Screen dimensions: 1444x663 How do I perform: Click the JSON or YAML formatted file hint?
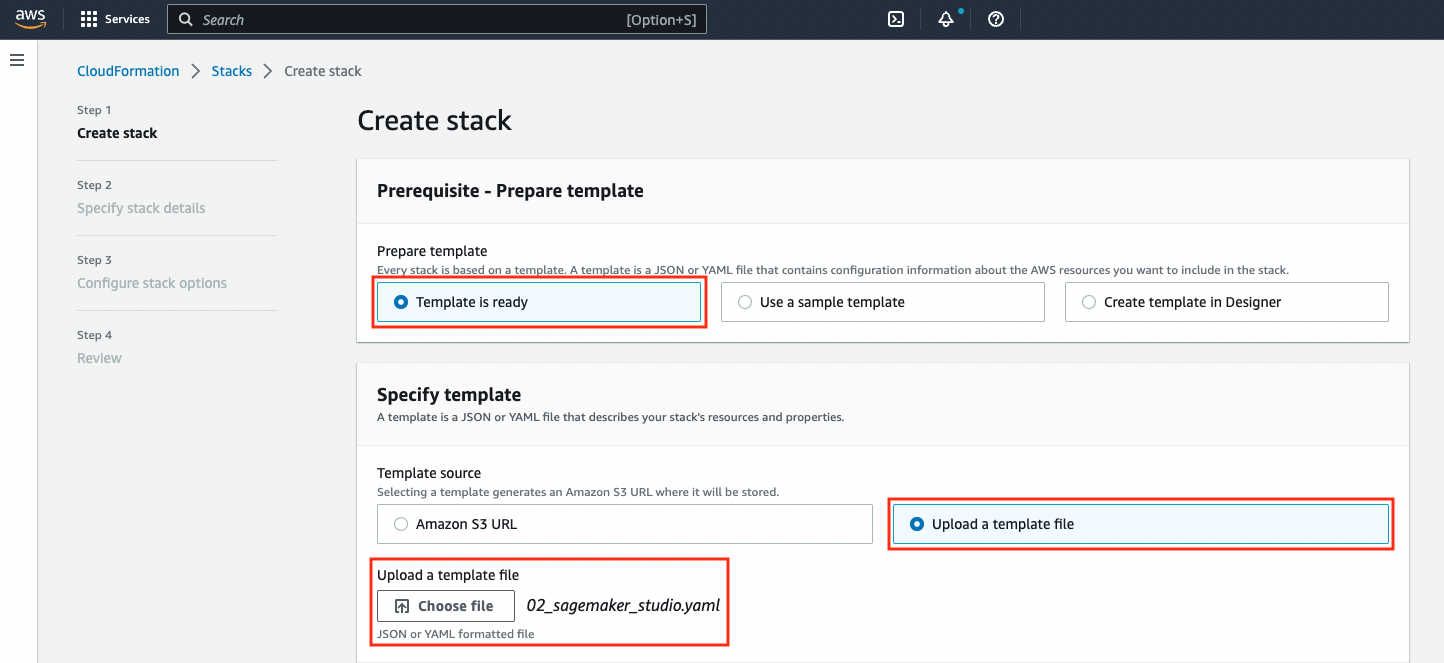tap(456, 634)
